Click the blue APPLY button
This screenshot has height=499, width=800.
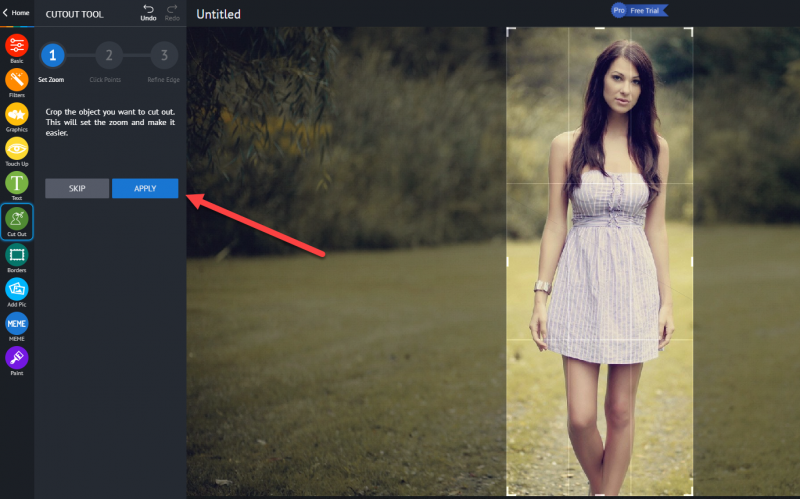(x=145, y=188)
